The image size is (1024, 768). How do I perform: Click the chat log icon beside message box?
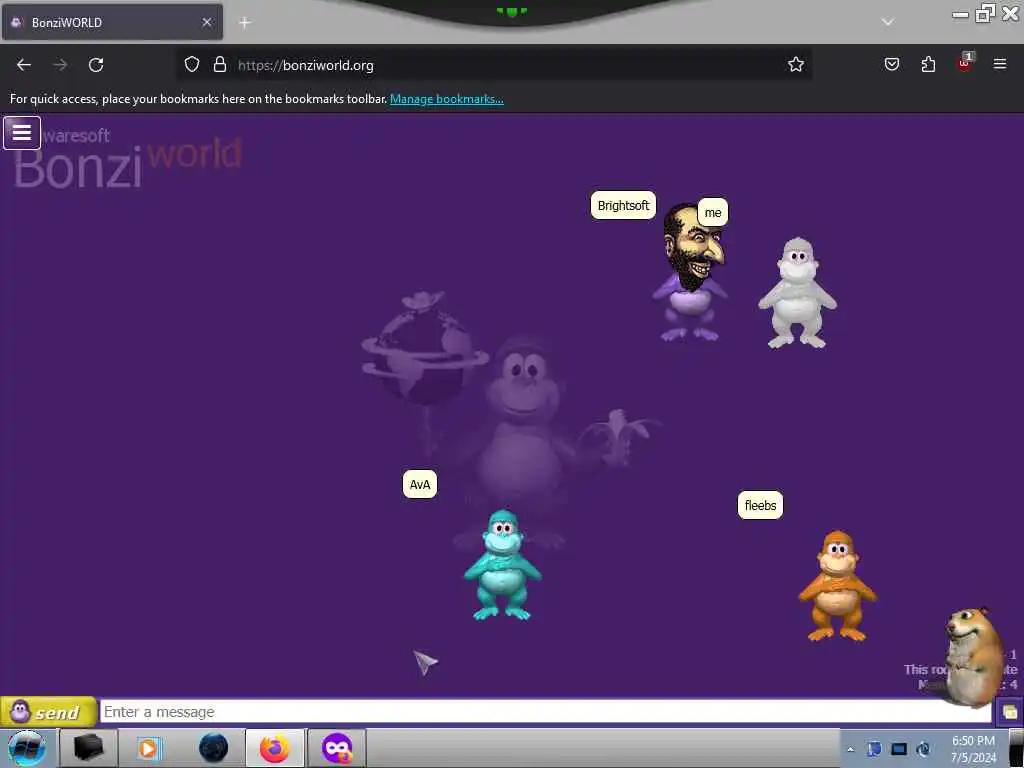tap(1010, 712)
